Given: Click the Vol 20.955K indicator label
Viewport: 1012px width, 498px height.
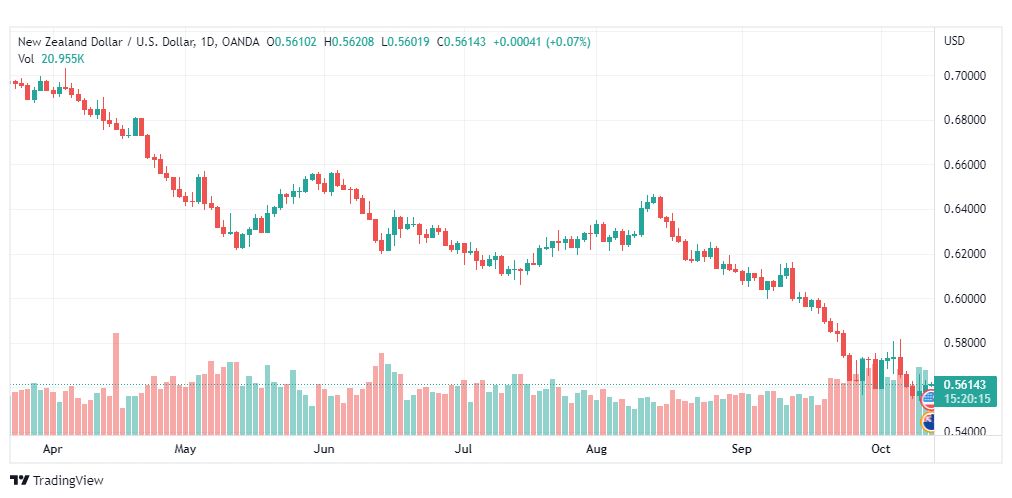Looking at the screenshot, I should click(51, 59).
